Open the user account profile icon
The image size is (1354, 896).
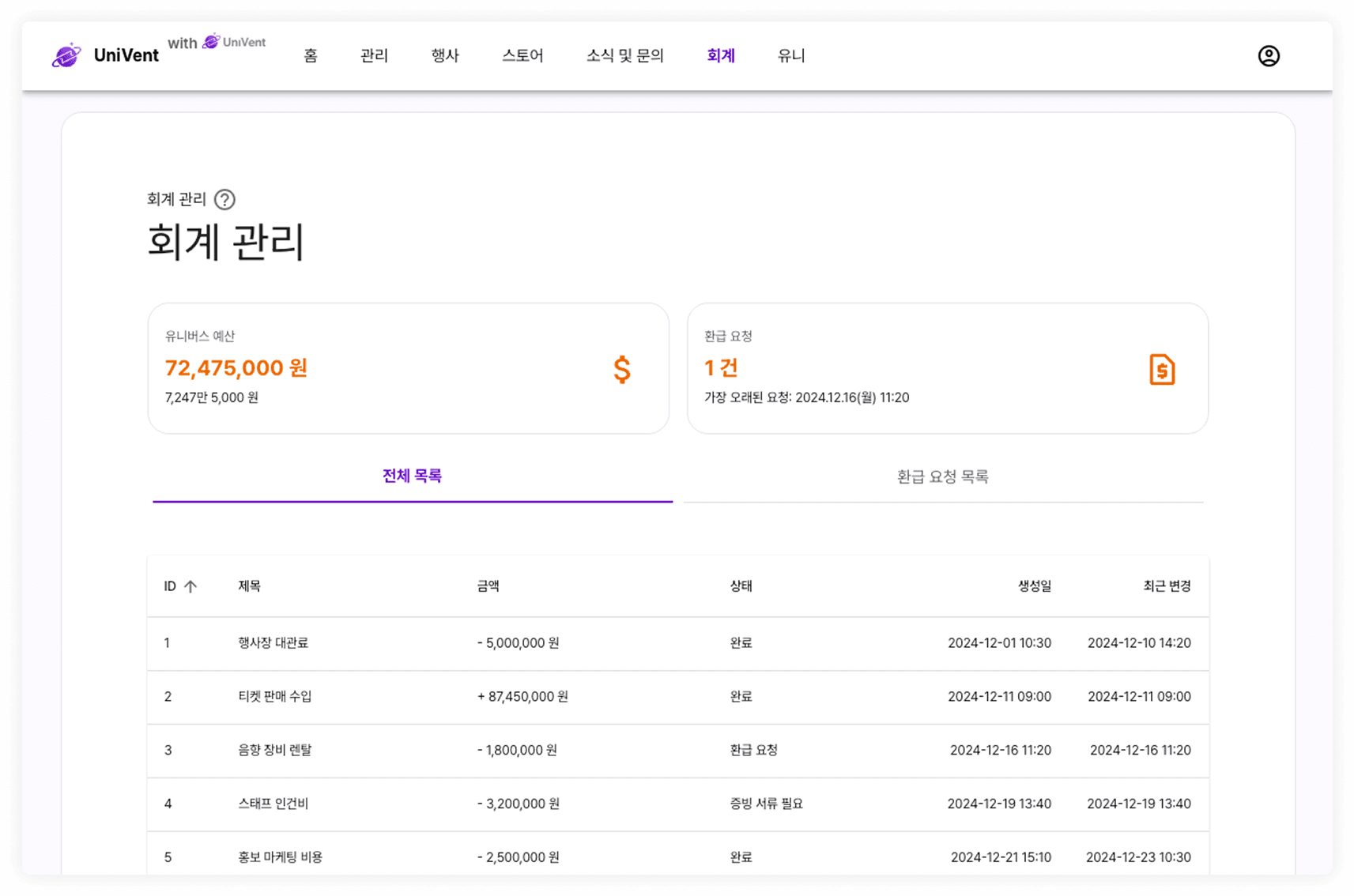click(x=1268, y=56)
